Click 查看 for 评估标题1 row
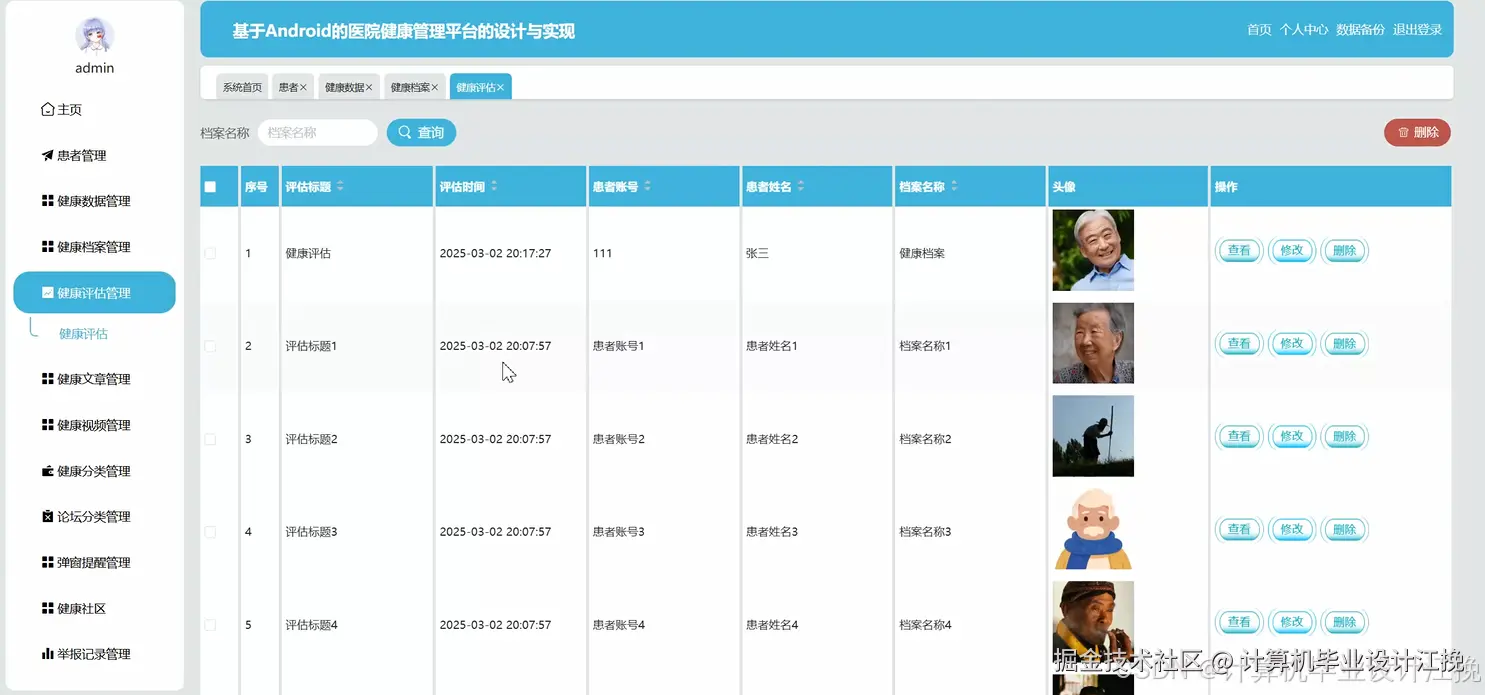Image resolution: width=1485 pixels, height=695 pixels. click(1239, 344)
